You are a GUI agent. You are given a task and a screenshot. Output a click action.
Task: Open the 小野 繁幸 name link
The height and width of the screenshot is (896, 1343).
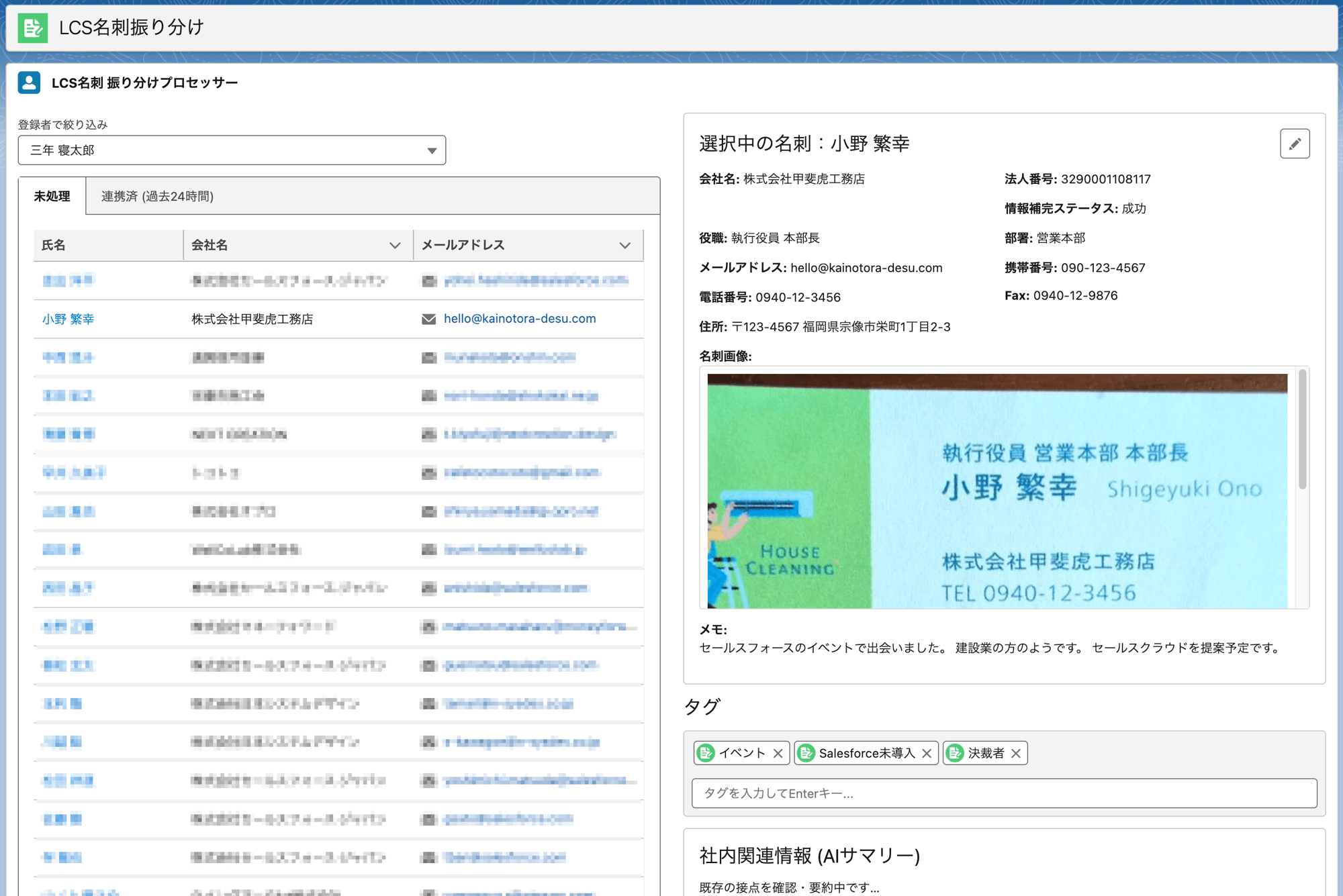68,319
